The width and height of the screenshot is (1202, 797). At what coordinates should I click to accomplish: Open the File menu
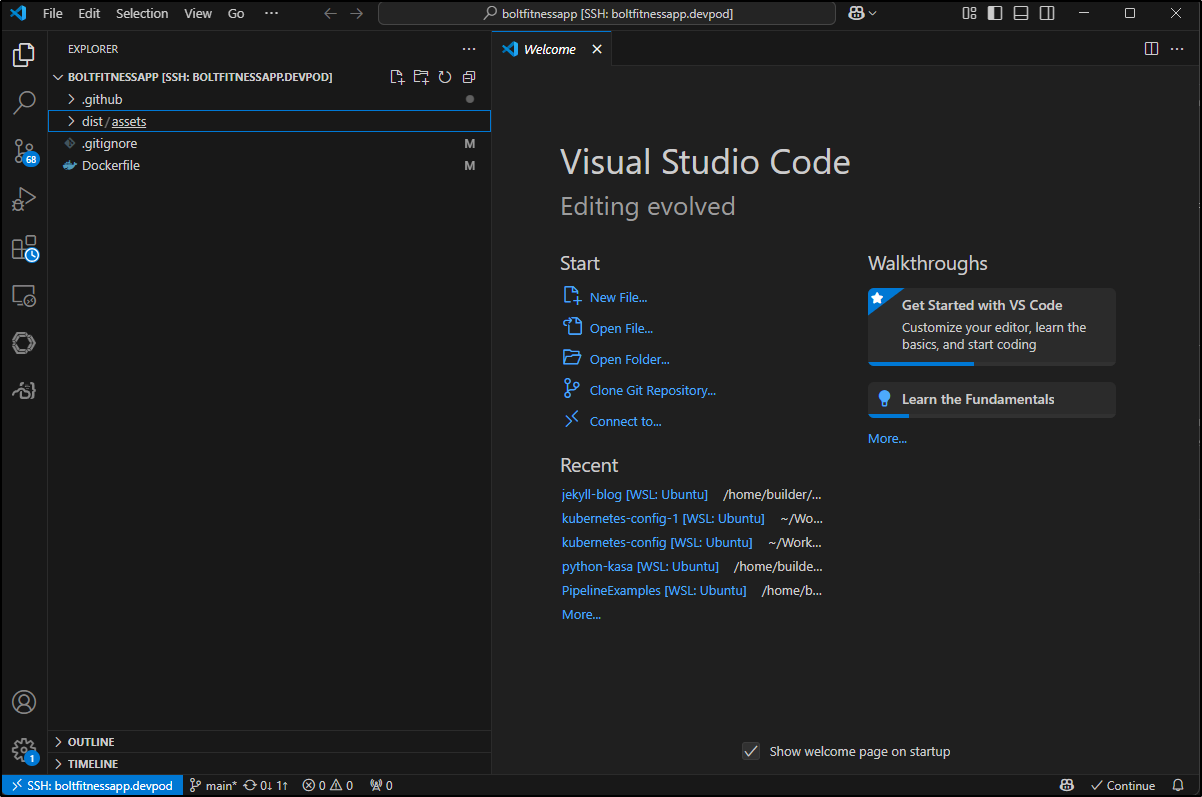tap(53, 13)
